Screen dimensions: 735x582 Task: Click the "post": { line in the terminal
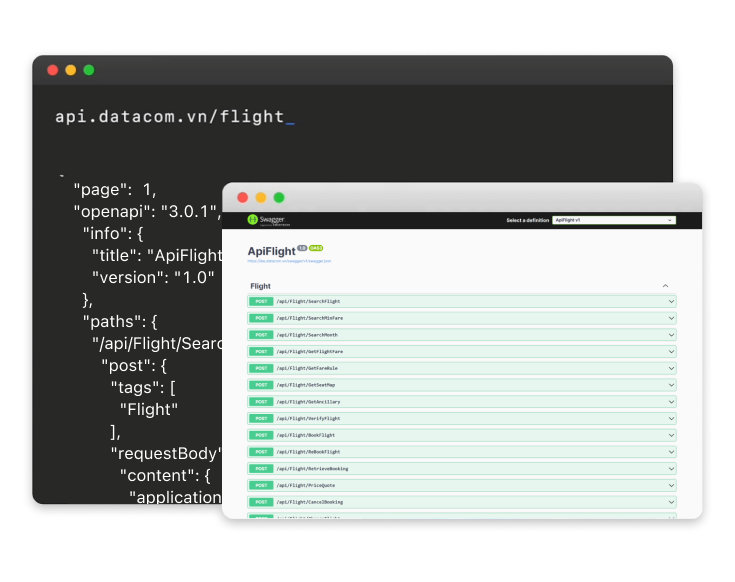coord(134,366)
